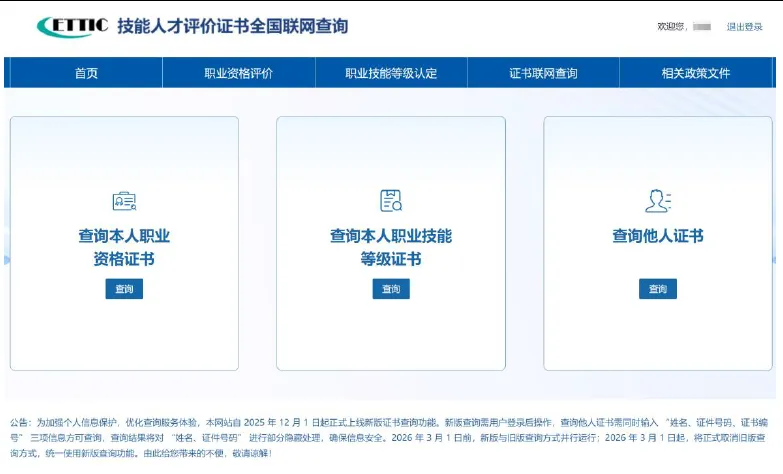
Task: Click 查询 under 查询他人证书
Action: click(x=658, y=289)
